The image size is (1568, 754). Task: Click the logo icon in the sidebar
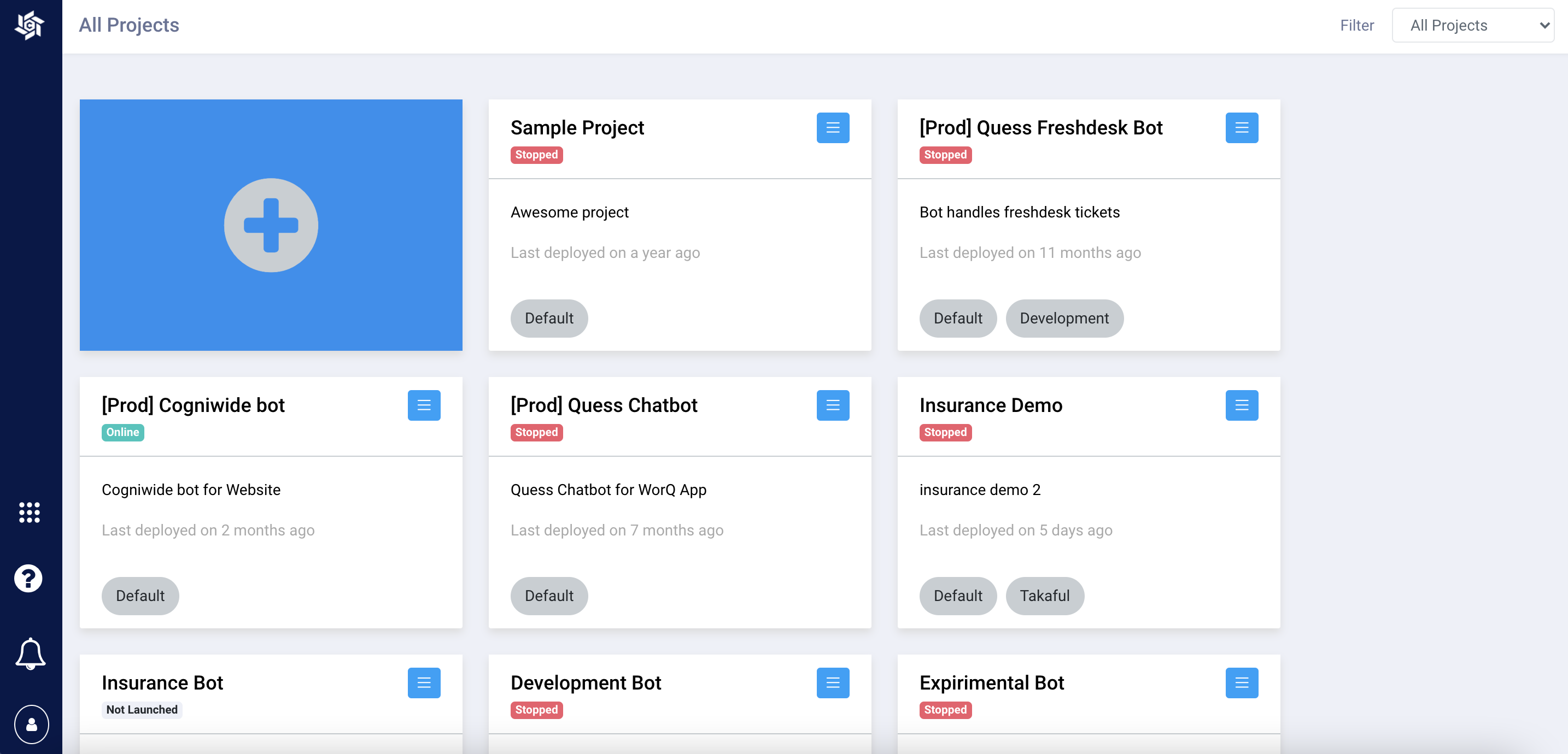coord(29,25)
